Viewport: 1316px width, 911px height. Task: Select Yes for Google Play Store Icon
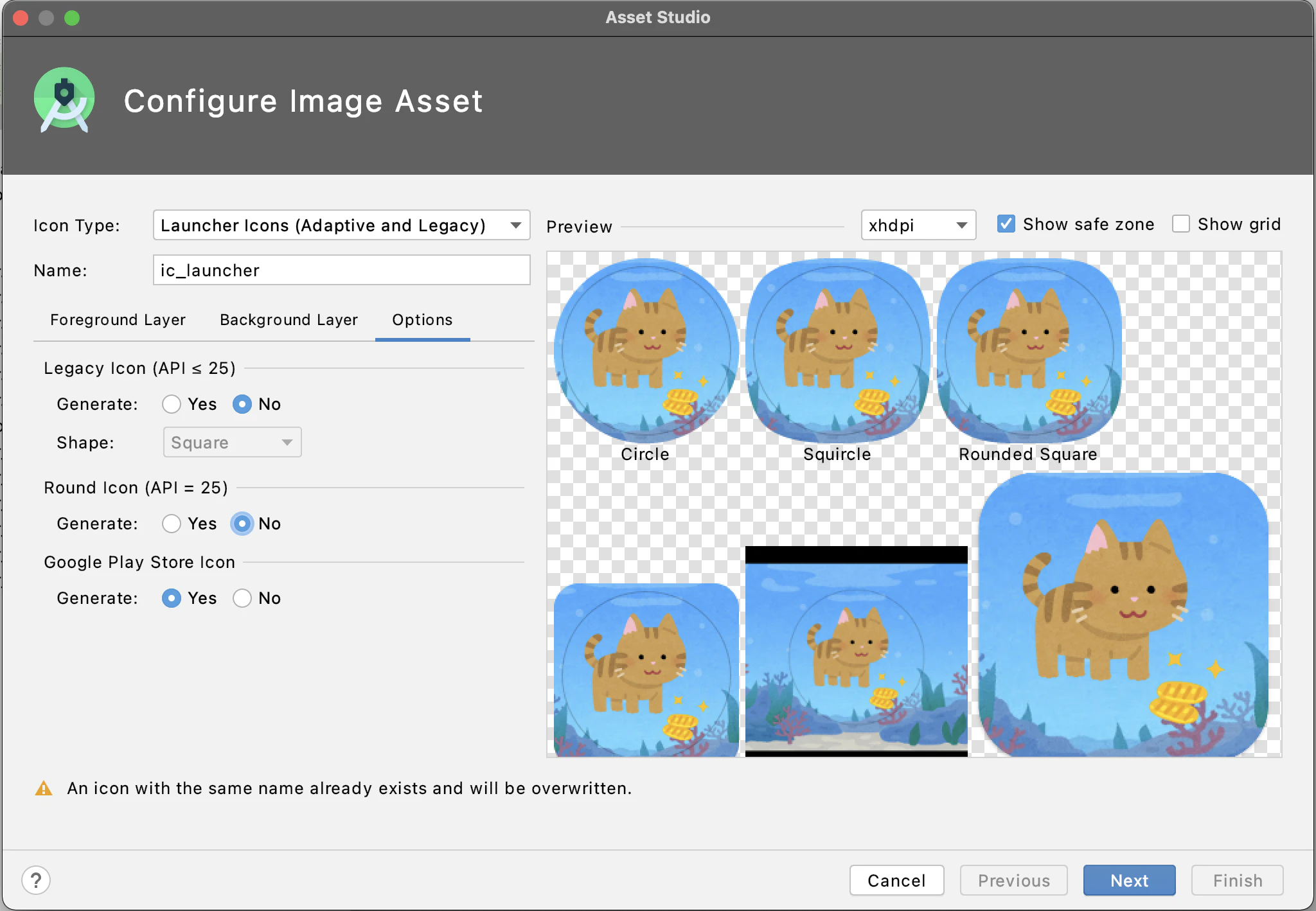171,598
